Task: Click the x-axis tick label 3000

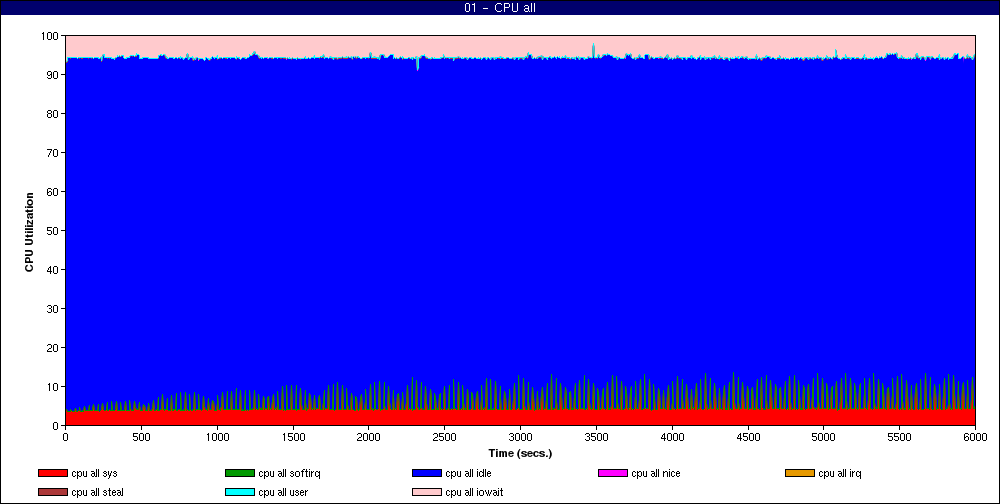Action: click(520, 437)
